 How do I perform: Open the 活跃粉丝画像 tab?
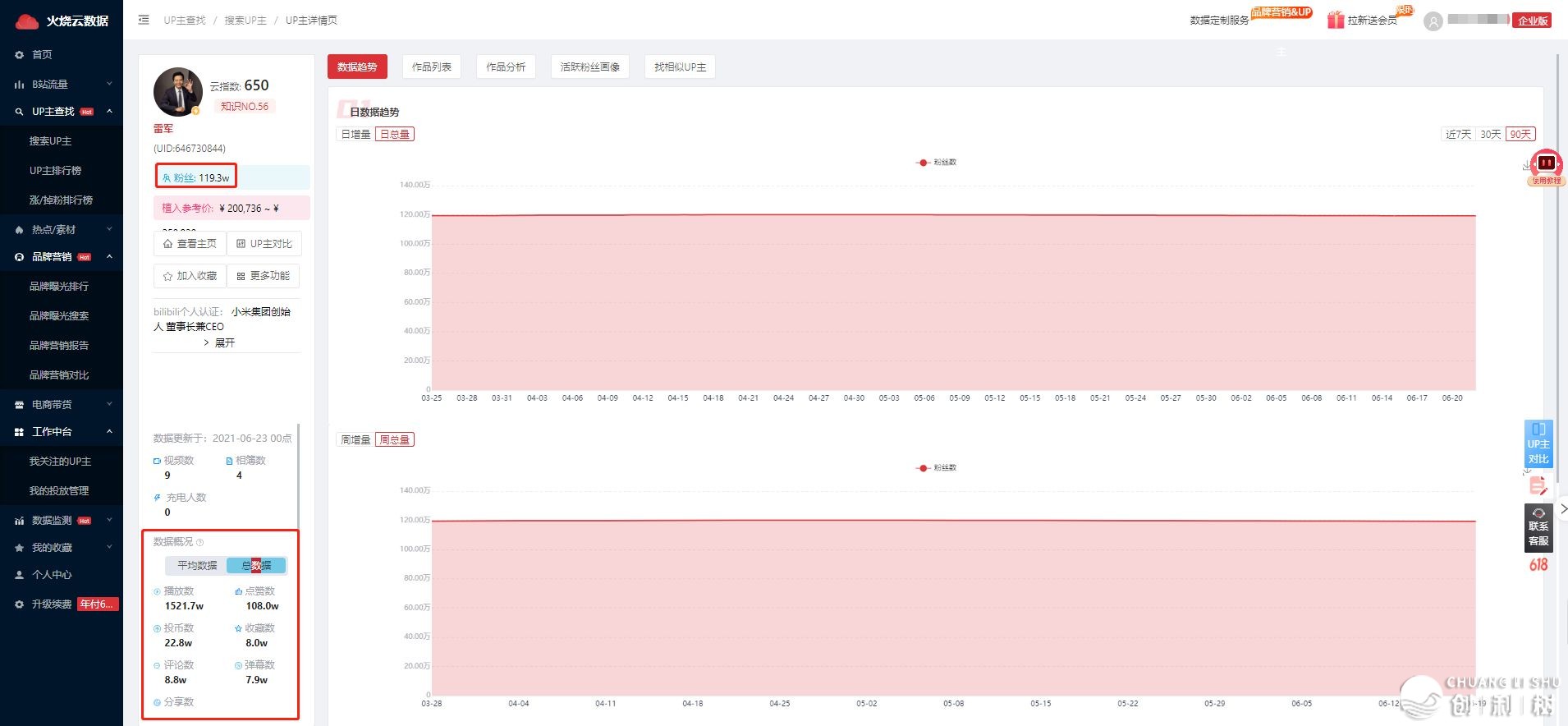(x=589, y=67)
